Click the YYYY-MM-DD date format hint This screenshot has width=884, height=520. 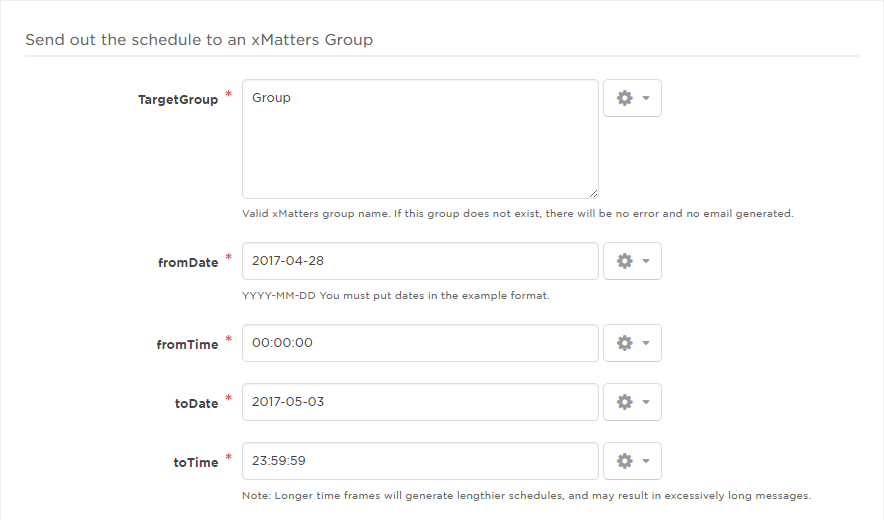pyautogui.click(x=396, y=296)
